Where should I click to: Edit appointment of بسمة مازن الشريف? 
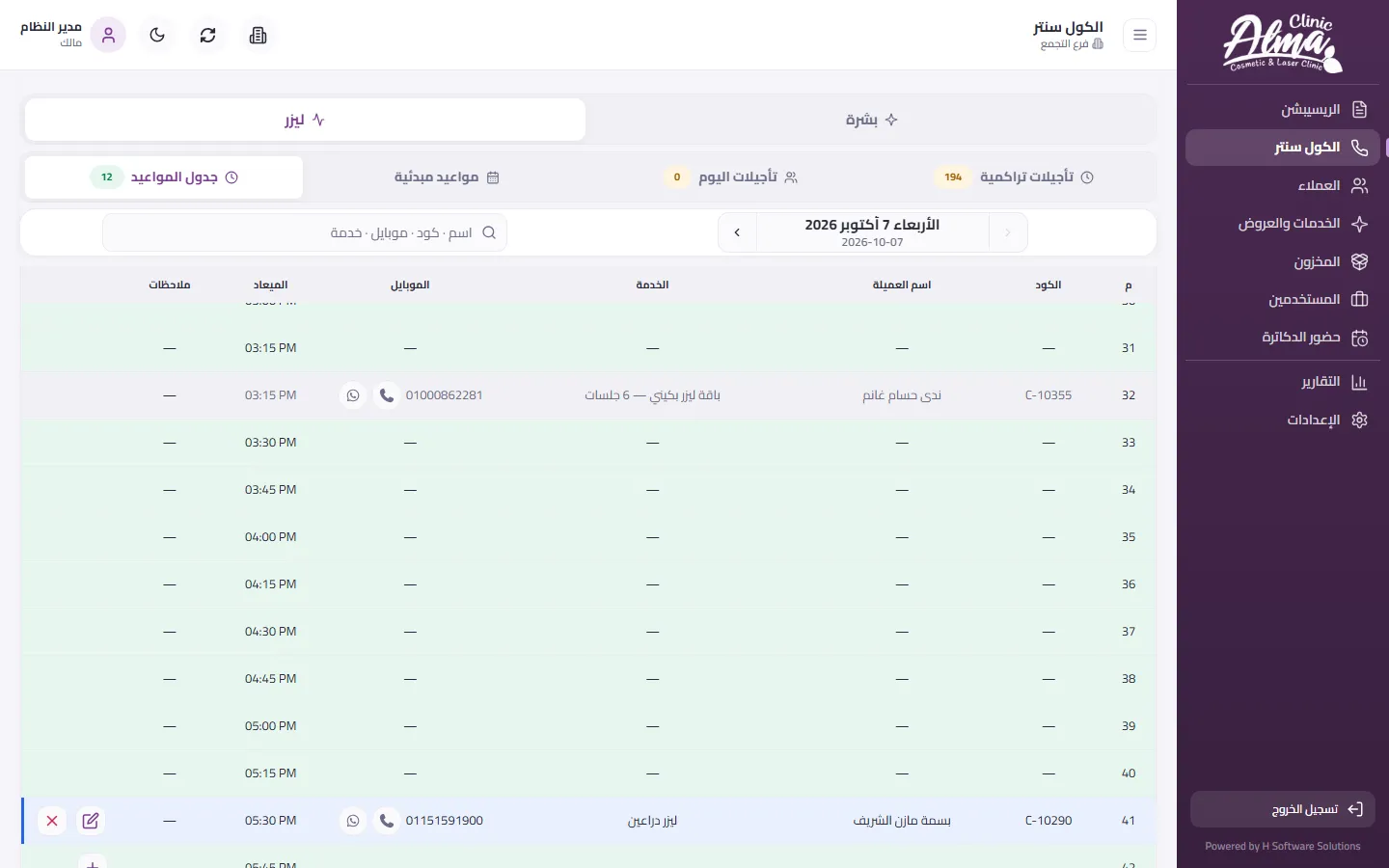pyautogui.click(x=91, y=821)
